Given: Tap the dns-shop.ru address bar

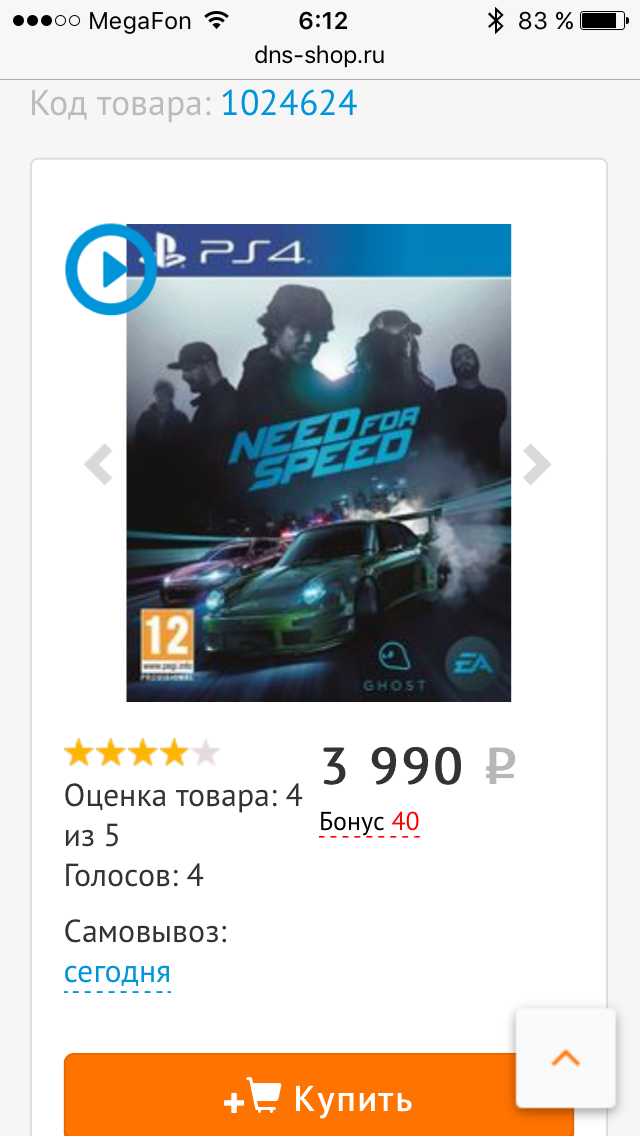Looking at the screenshot, I should [x=320, y=55].
